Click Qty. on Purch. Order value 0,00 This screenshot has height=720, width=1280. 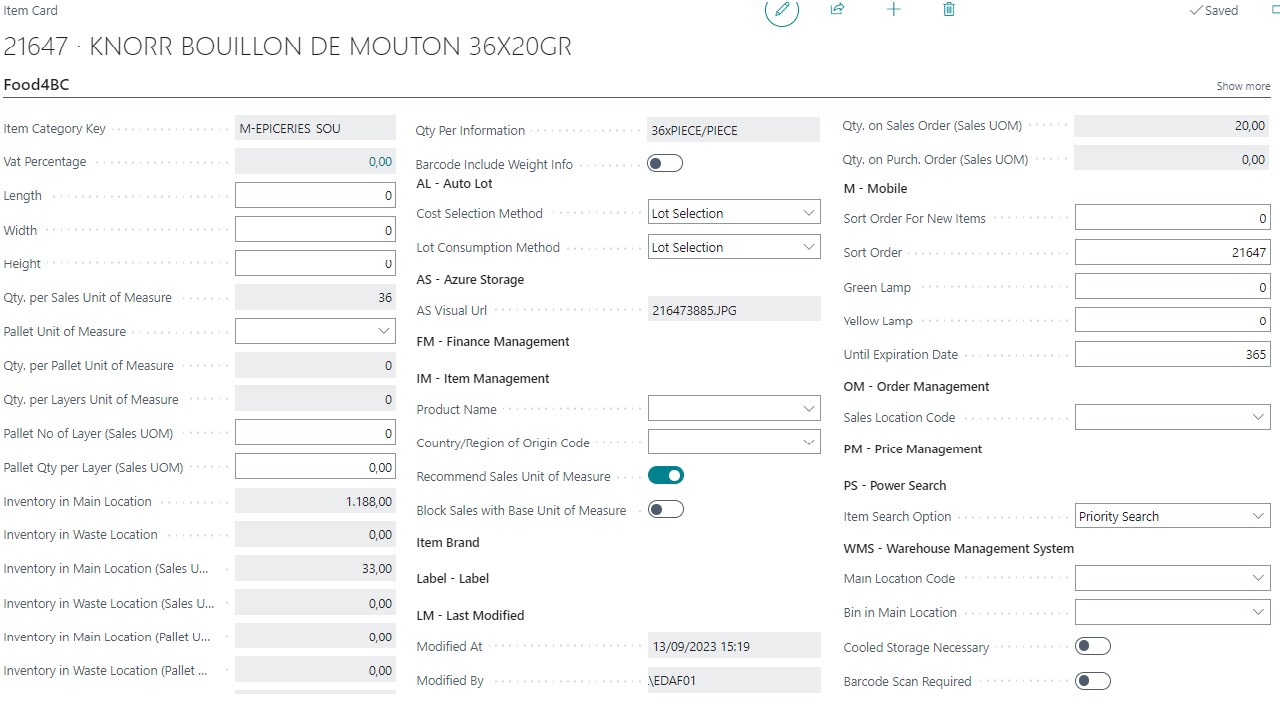[1172, 159]
